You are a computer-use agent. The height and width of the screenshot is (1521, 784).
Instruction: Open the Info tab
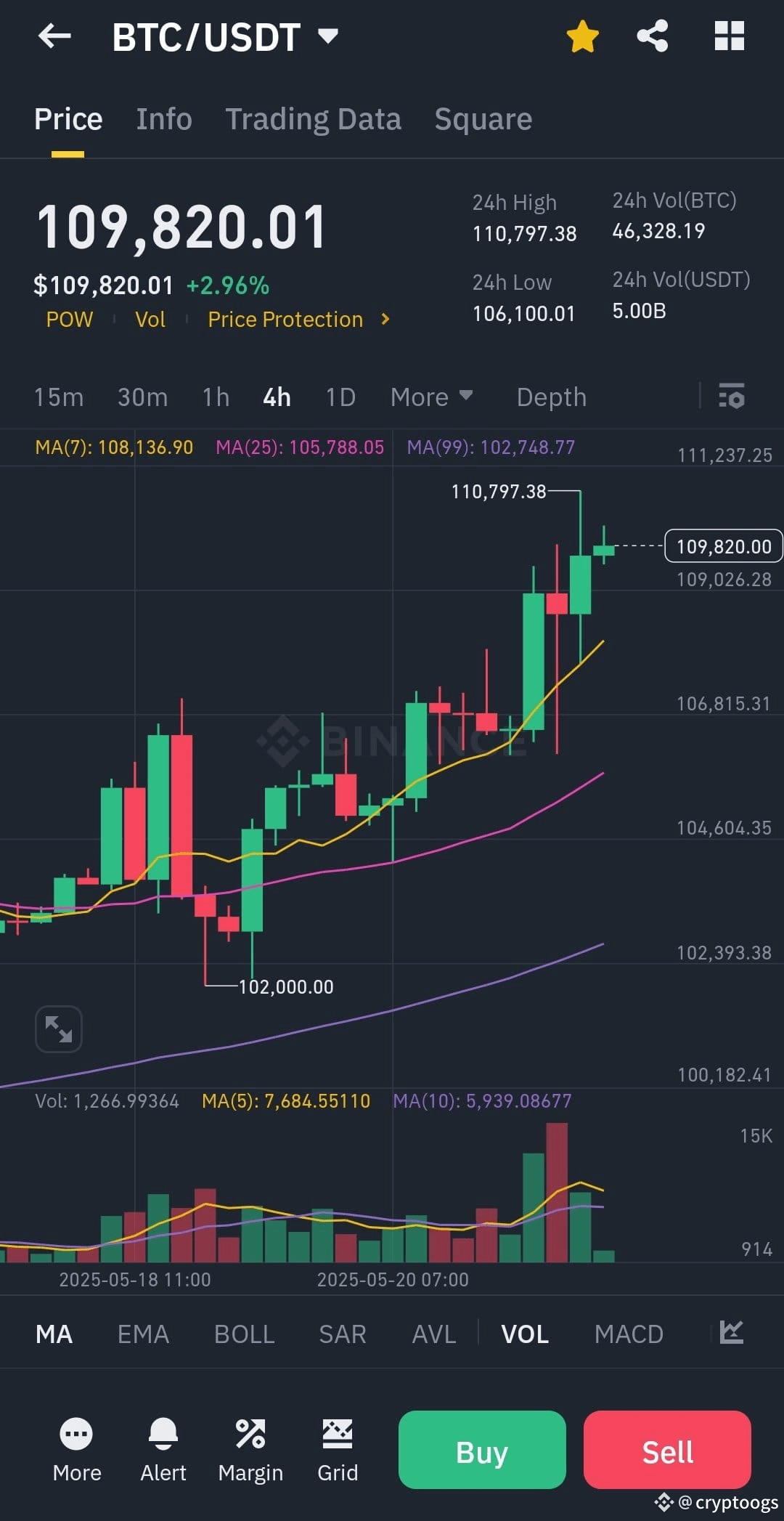coord(163,118)
